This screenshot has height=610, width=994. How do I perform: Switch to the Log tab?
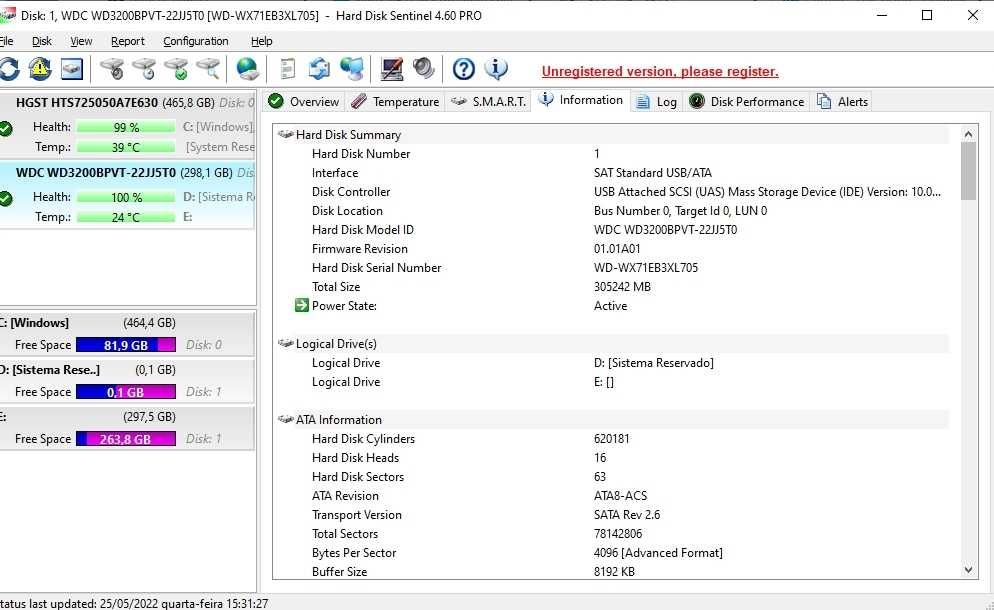point(657,101)
